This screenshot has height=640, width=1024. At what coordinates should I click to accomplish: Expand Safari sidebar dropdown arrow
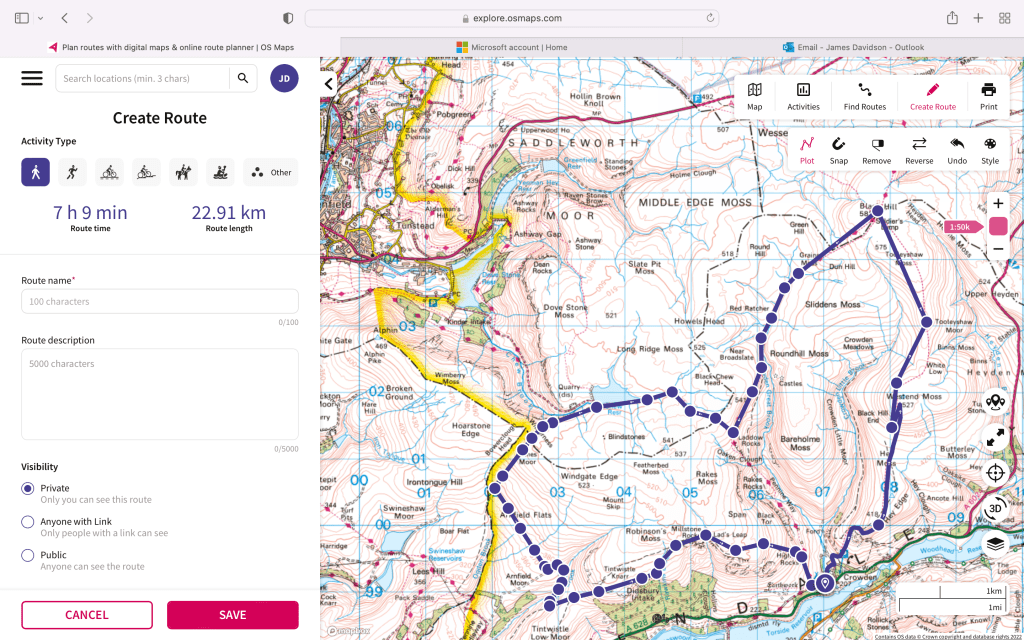[x=41, y=18]
